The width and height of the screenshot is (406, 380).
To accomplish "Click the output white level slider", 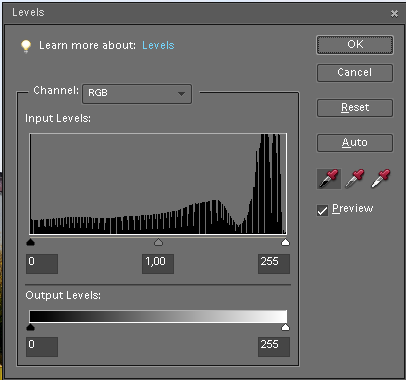I will [x=285, y=327].
